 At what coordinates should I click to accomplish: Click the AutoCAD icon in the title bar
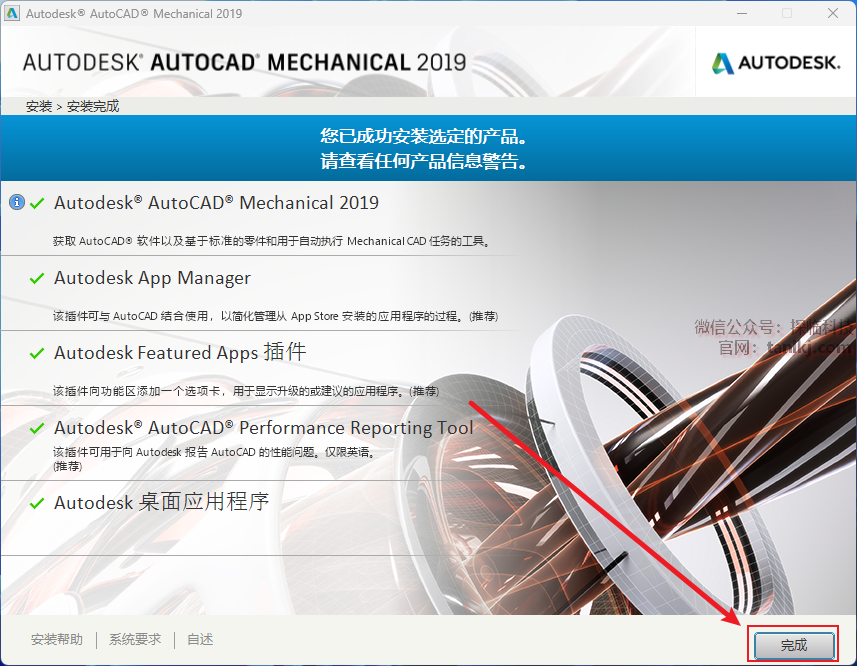pos(12,14)
